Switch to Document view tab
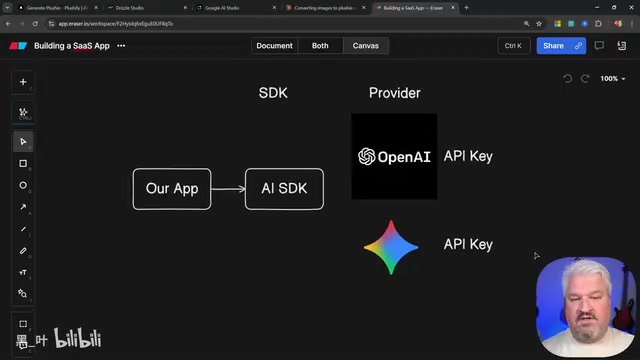640x360 pixels. tap(274, 46)
